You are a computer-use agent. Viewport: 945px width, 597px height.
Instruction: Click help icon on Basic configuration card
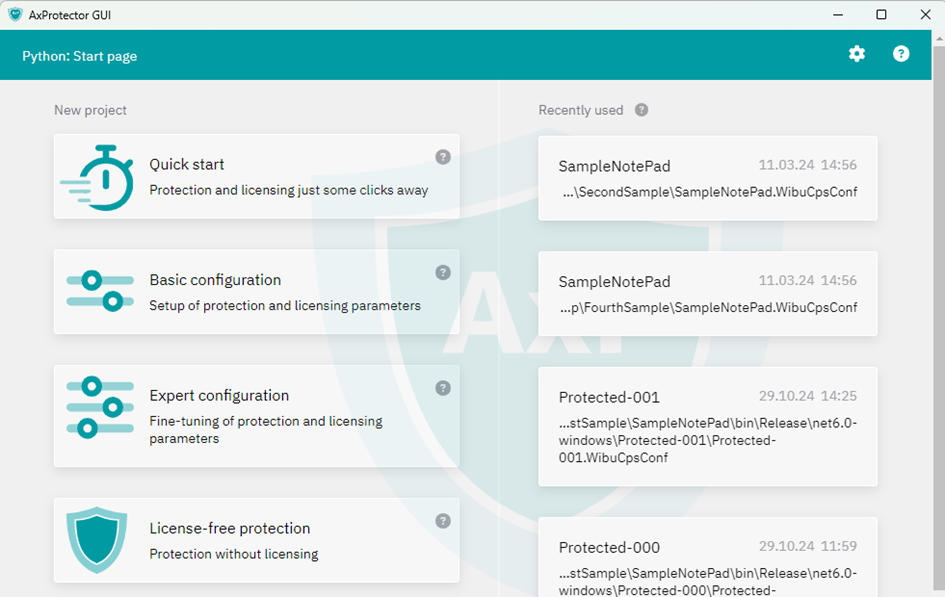(443, 273)
